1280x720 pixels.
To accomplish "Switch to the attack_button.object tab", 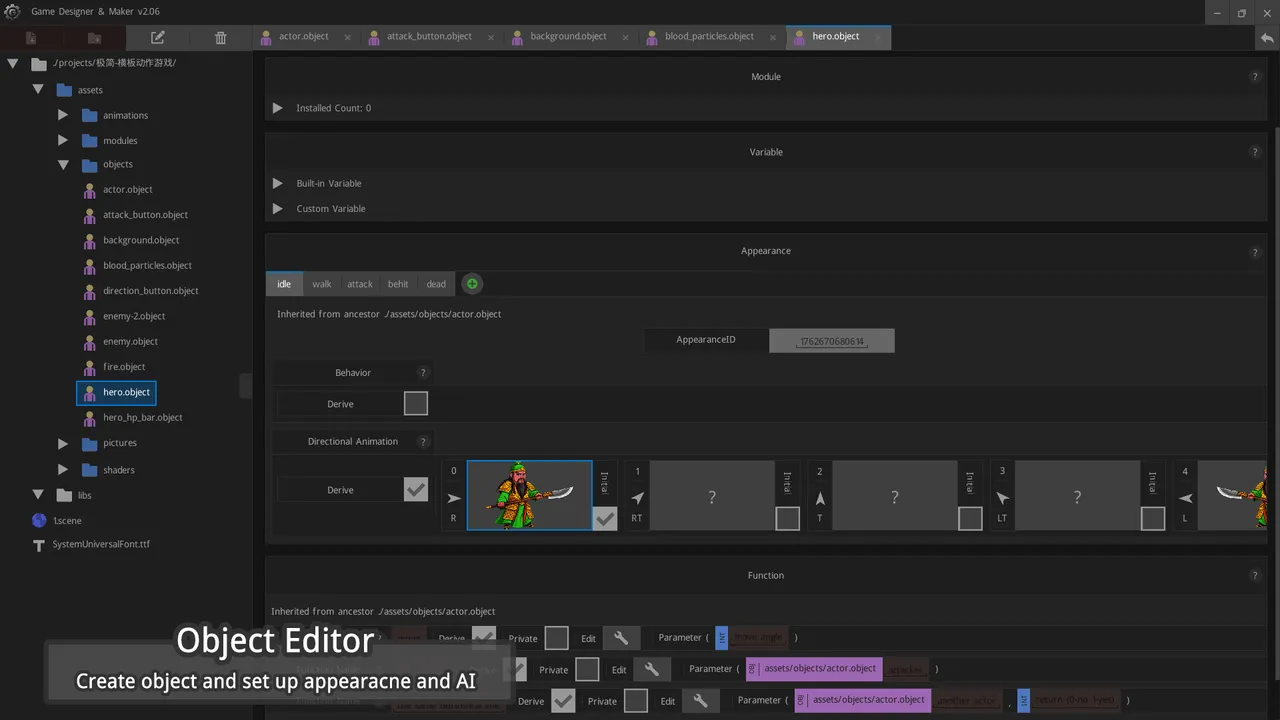I will 430,36.
